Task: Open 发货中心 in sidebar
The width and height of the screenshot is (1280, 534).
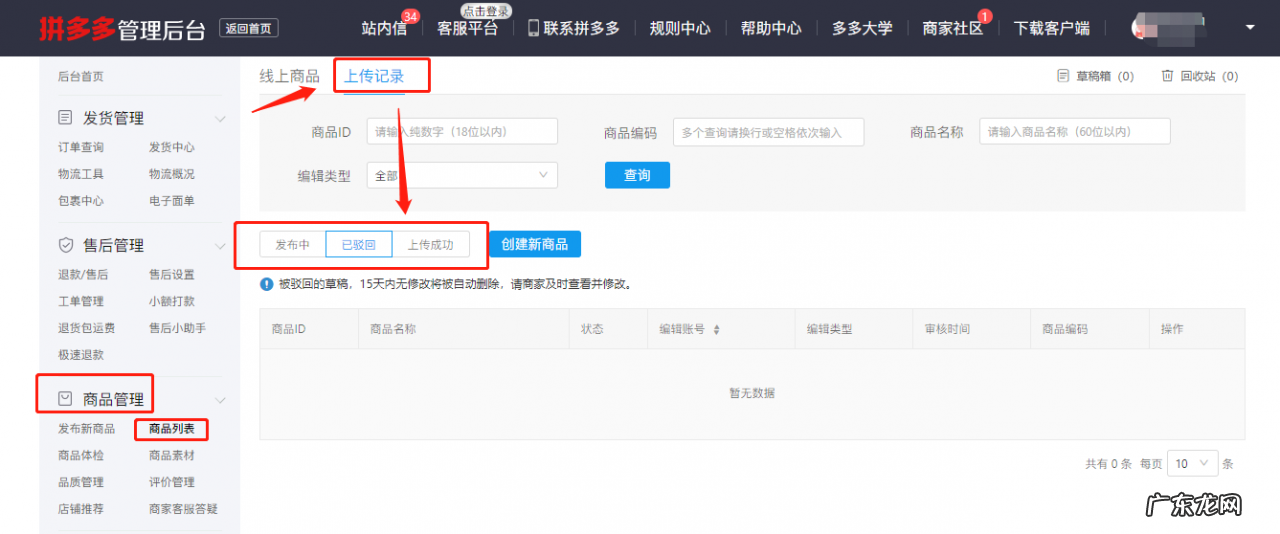Action: pyautogui.click(x=172, y=147)
